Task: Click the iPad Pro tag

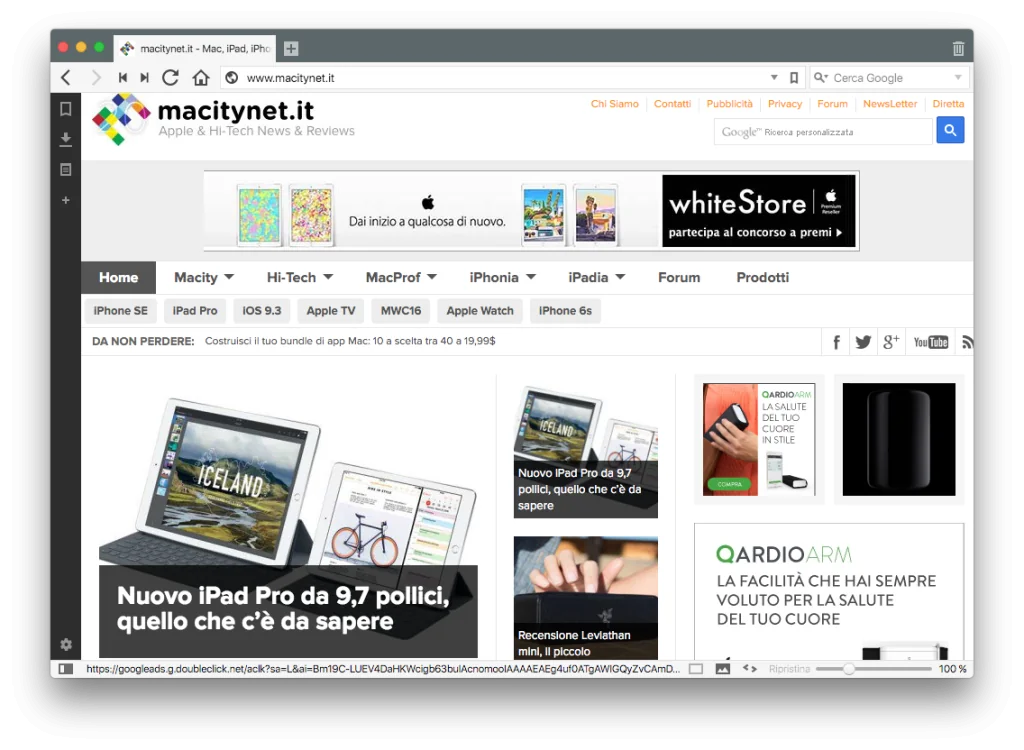Action: [x=195, y=311]
